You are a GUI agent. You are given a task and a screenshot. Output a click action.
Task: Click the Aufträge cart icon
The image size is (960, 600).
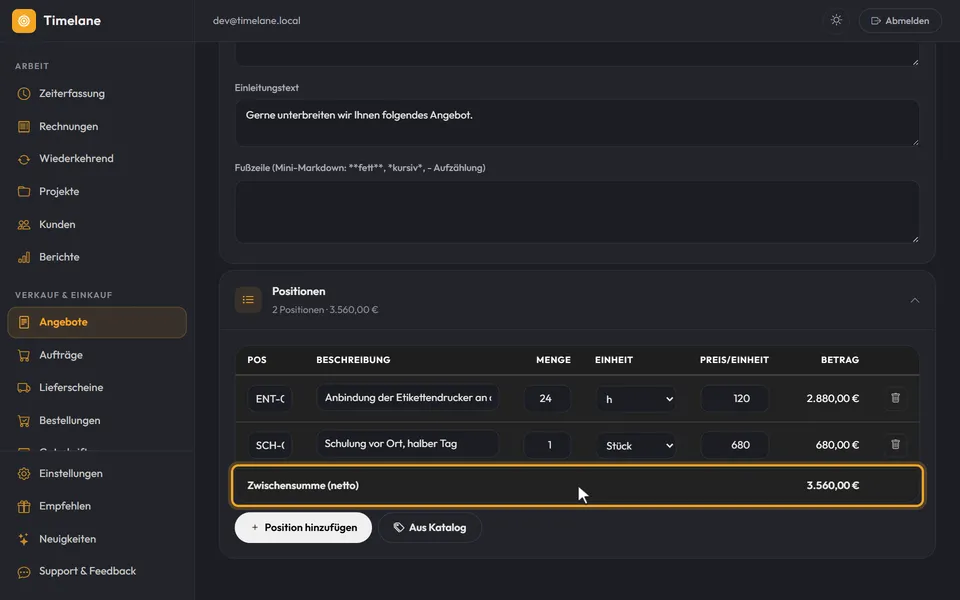(x=24, y=355)
